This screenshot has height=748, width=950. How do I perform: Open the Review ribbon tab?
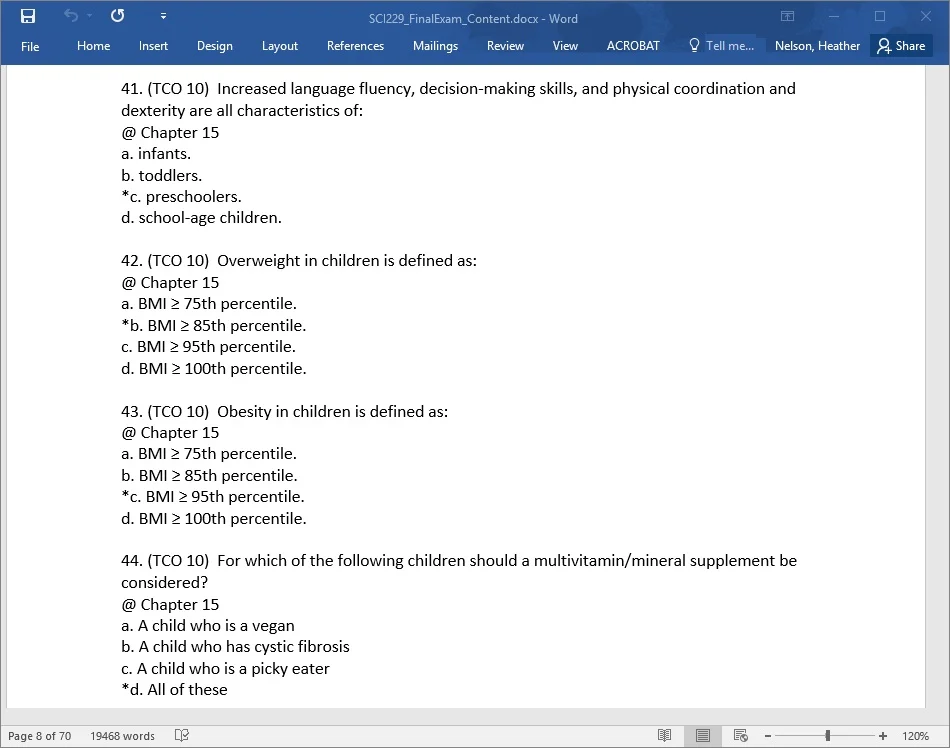505,46
